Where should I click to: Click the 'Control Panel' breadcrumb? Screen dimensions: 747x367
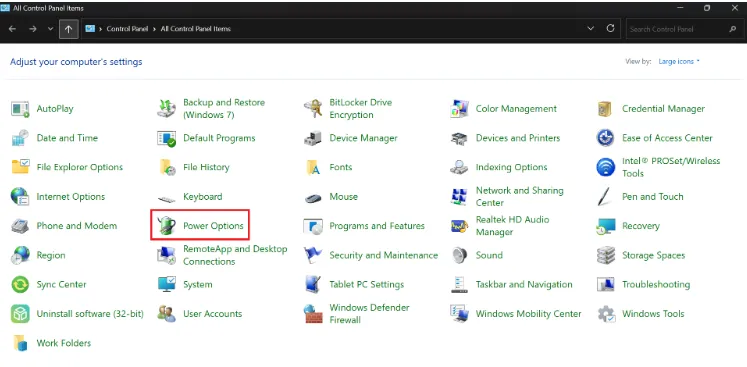coord(127,29)
